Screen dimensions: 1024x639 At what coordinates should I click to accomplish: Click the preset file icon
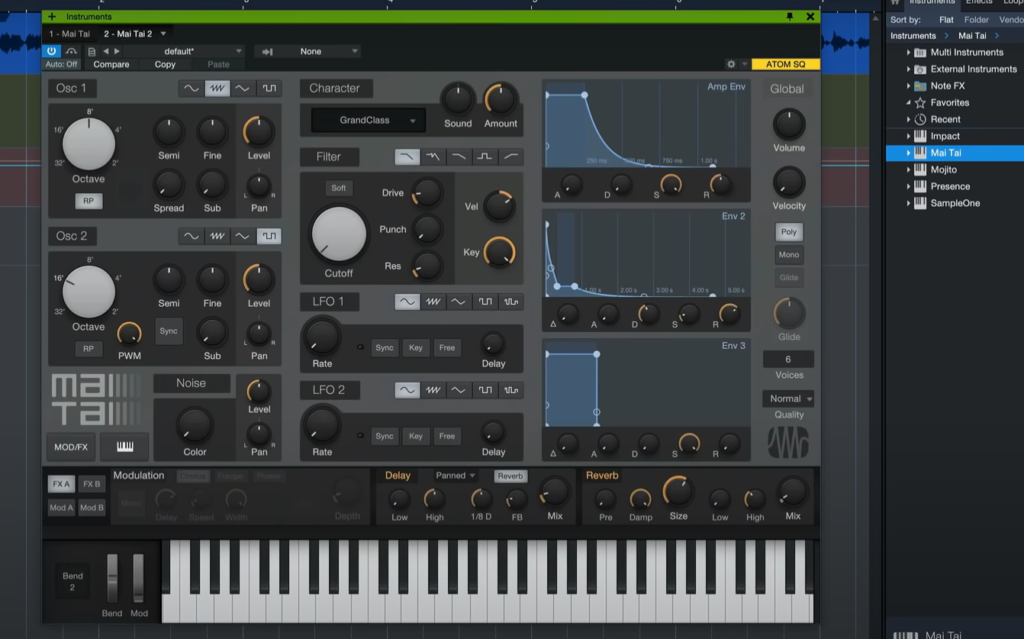91,51
